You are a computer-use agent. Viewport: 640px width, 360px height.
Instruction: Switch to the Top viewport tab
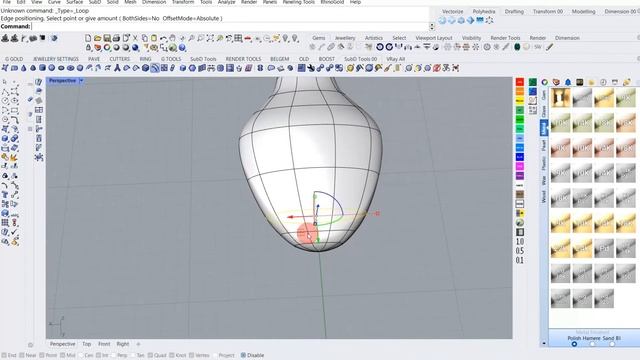87,344
